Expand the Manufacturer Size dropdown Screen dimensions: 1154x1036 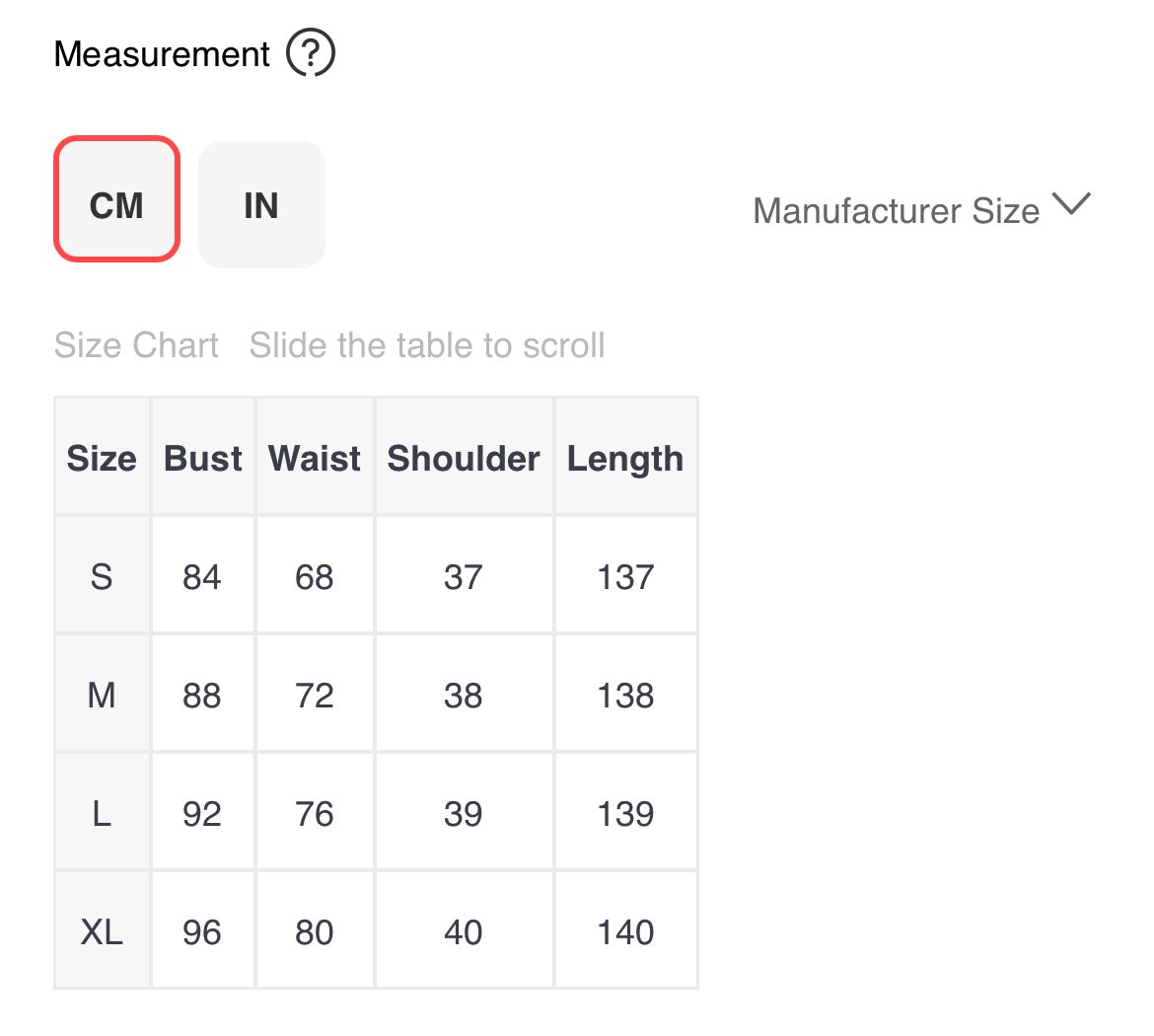896,210
